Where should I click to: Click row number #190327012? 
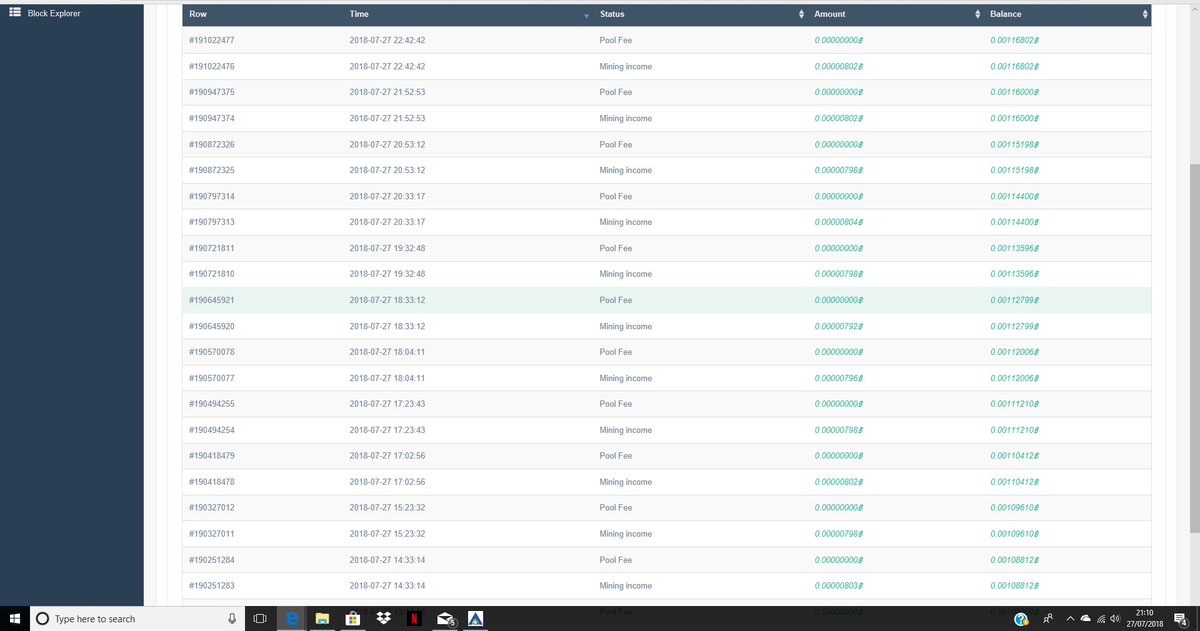pos(212,508)
